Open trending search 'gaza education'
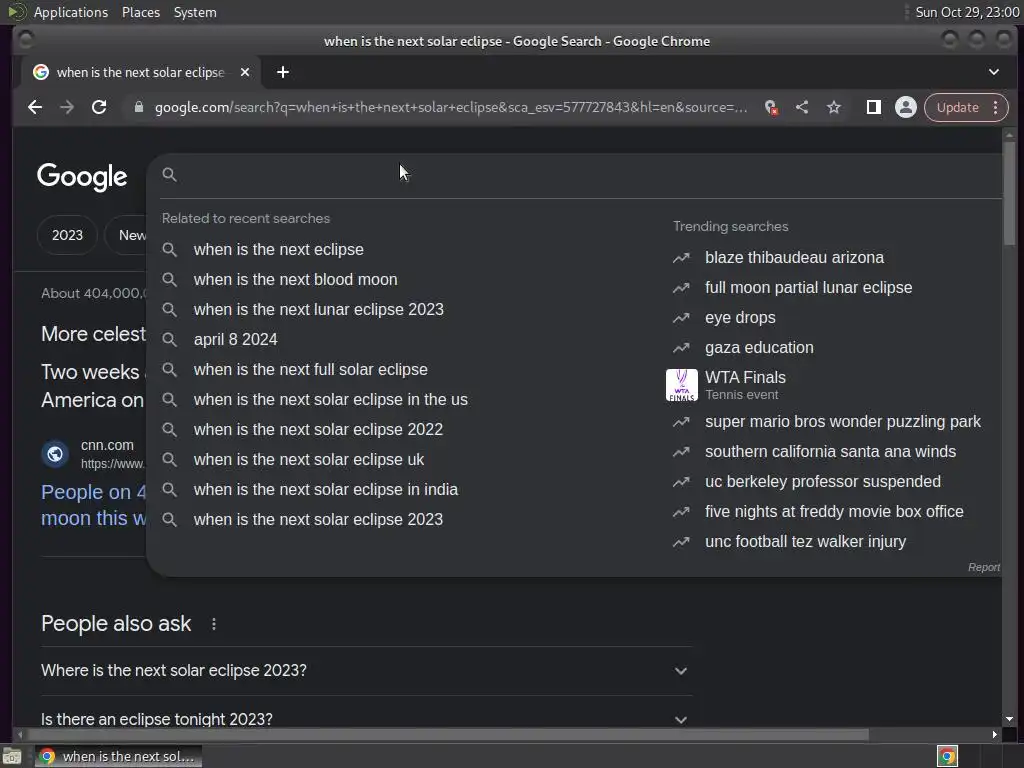The image size is (1024, 768). point(759,347)
